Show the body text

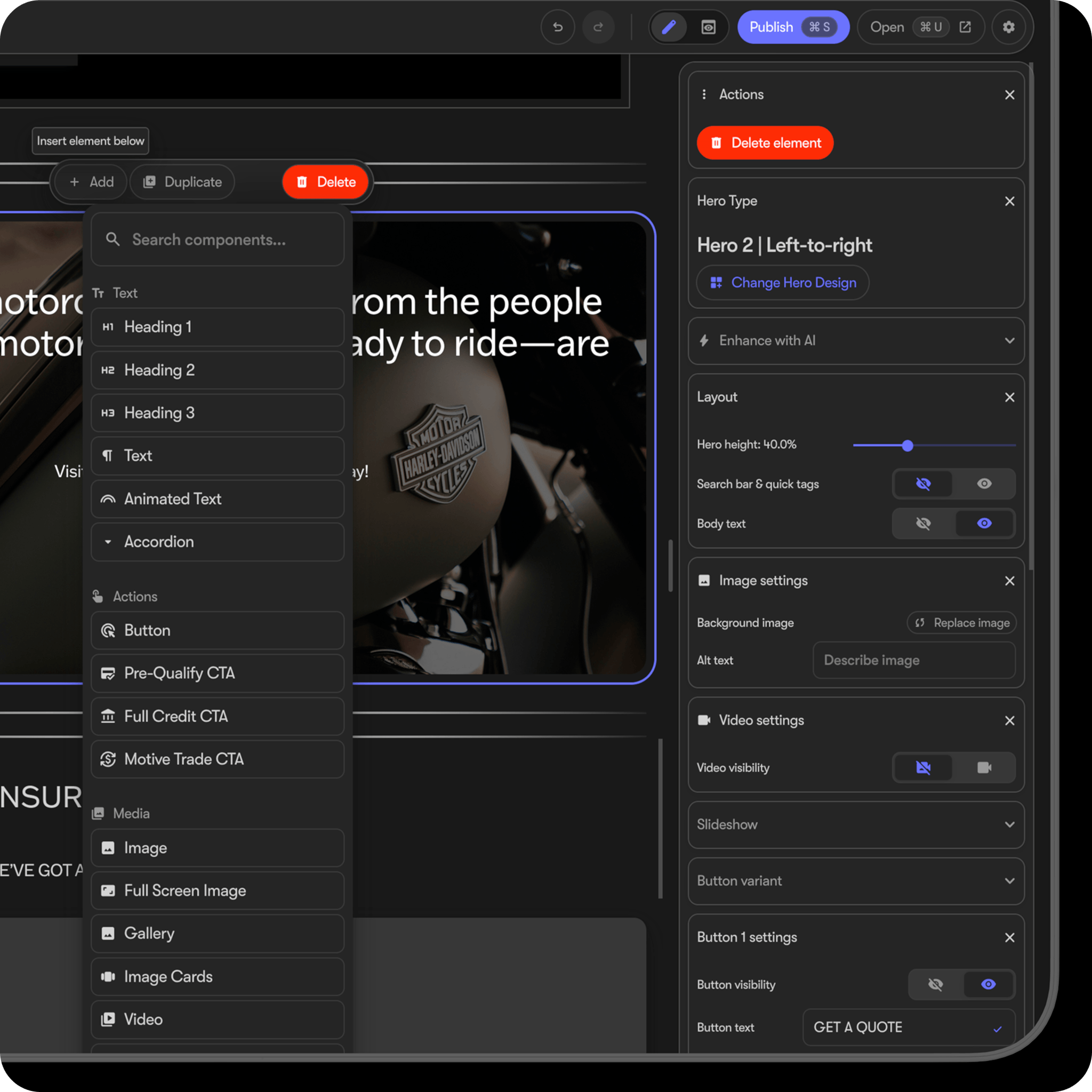pyautogui.click(x=984, y=524)
